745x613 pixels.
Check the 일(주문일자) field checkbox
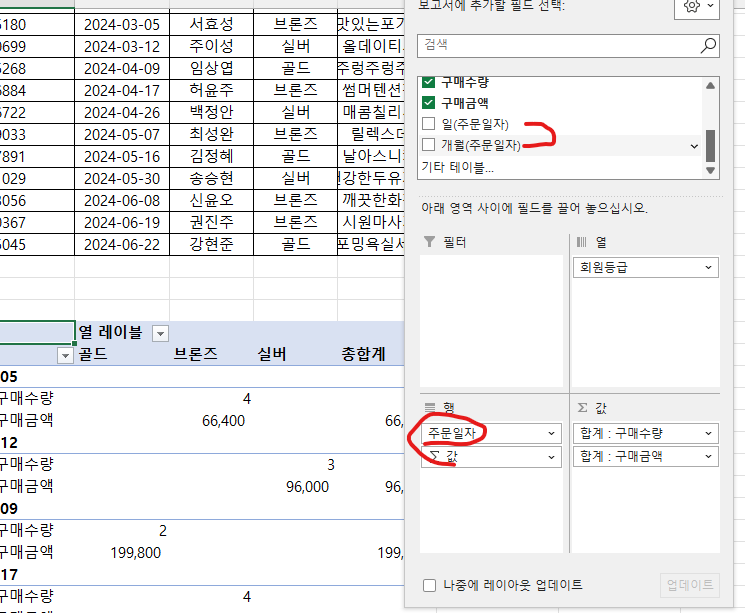point(429,124)
